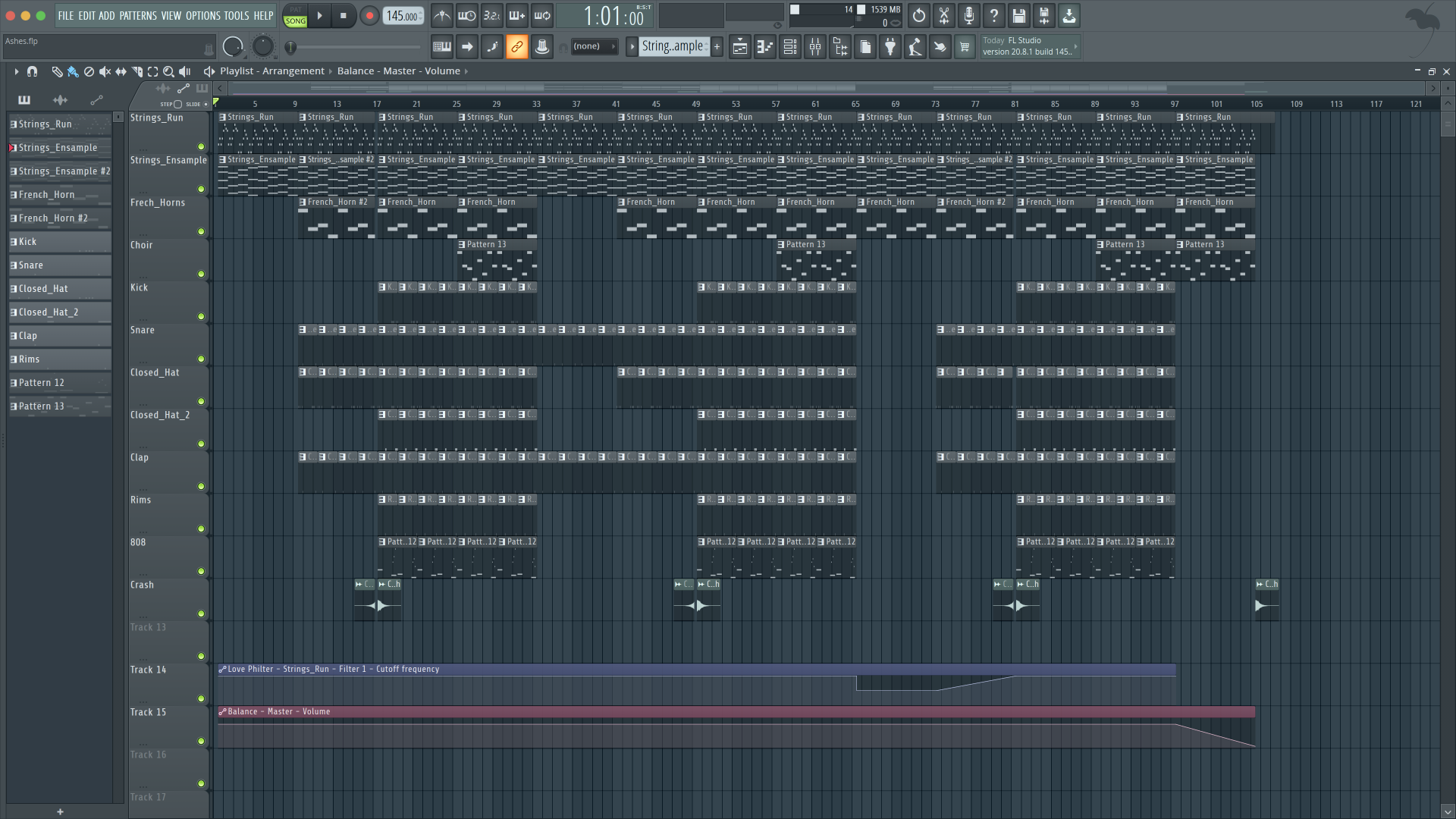
Task: Select the Pattern 12 item in picker
Action: click(x=60, y=383)
